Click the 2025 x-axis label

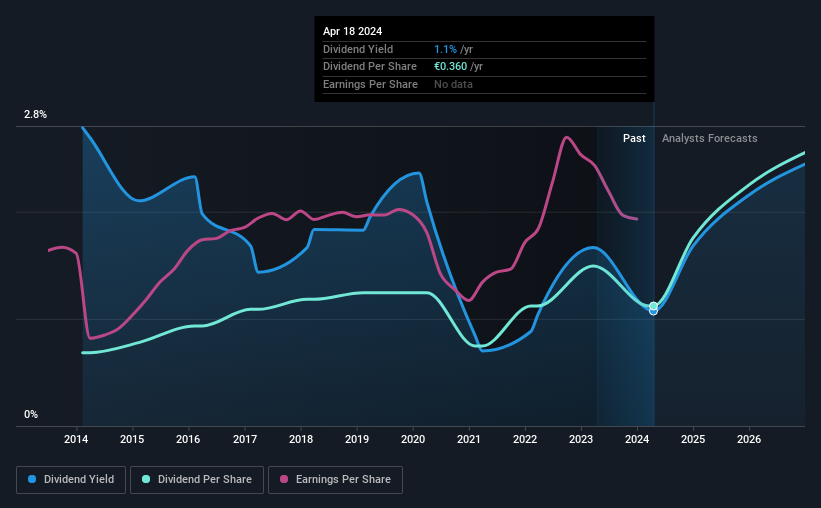pos(693,439)
